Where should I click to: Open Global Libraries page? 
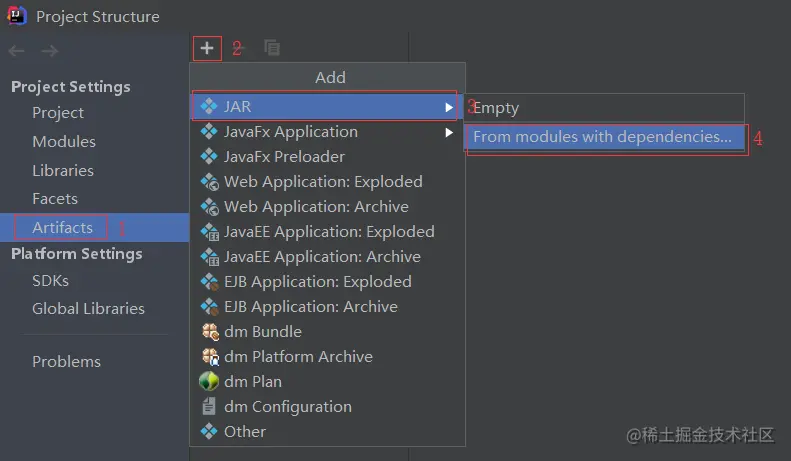tap(88, 309)
